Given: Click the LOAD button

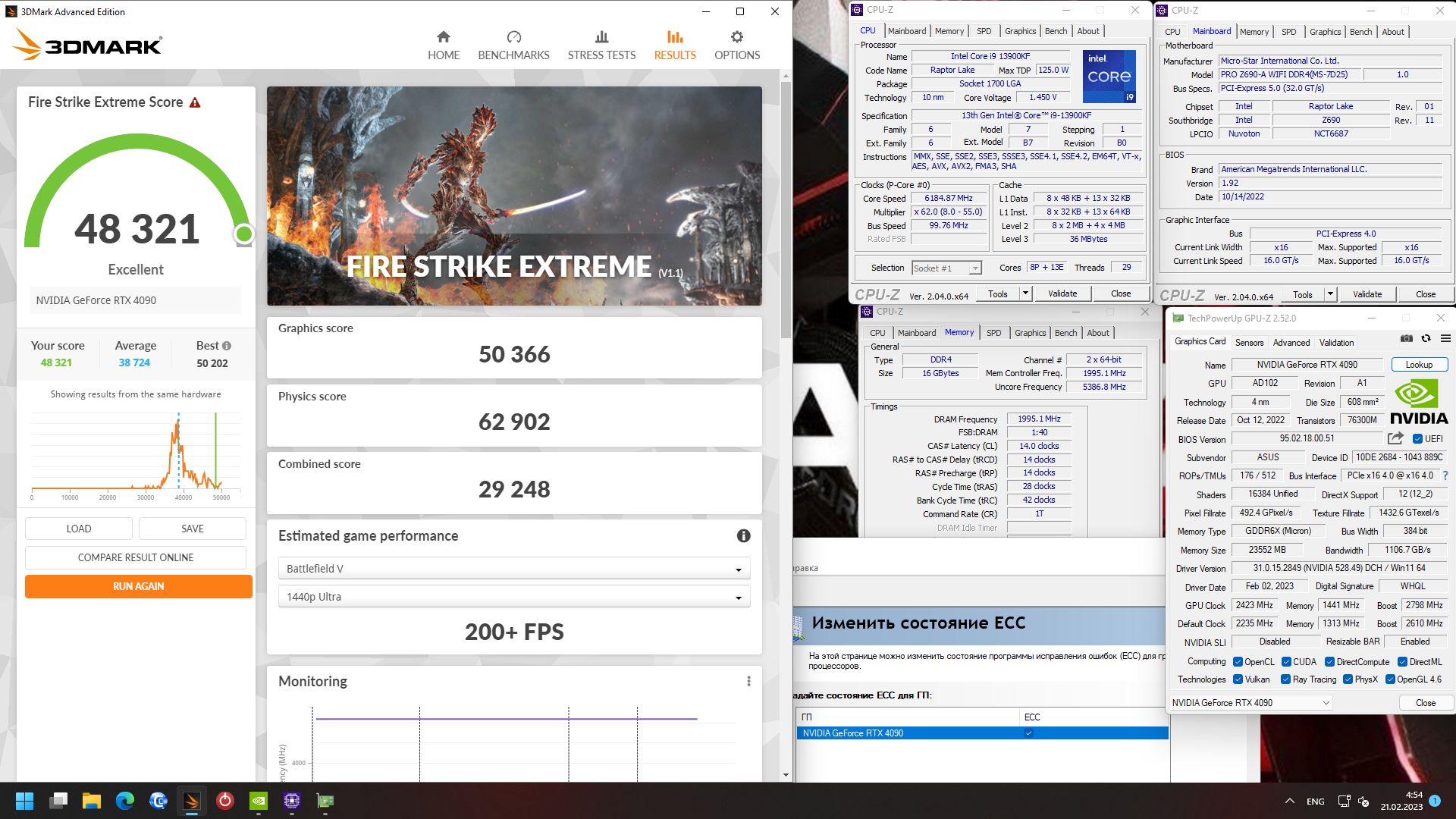Looking at the screenshot, I should pyautogui.click(x=79, y=529).
